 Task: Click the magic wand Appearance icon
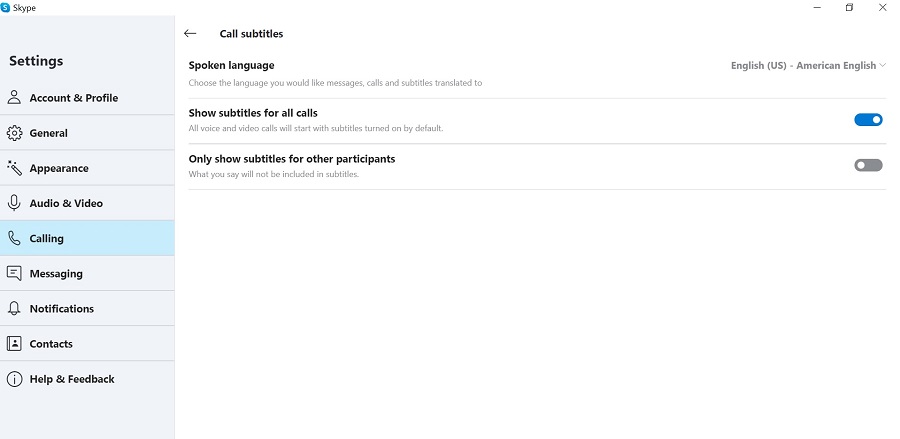pos(14,168)
